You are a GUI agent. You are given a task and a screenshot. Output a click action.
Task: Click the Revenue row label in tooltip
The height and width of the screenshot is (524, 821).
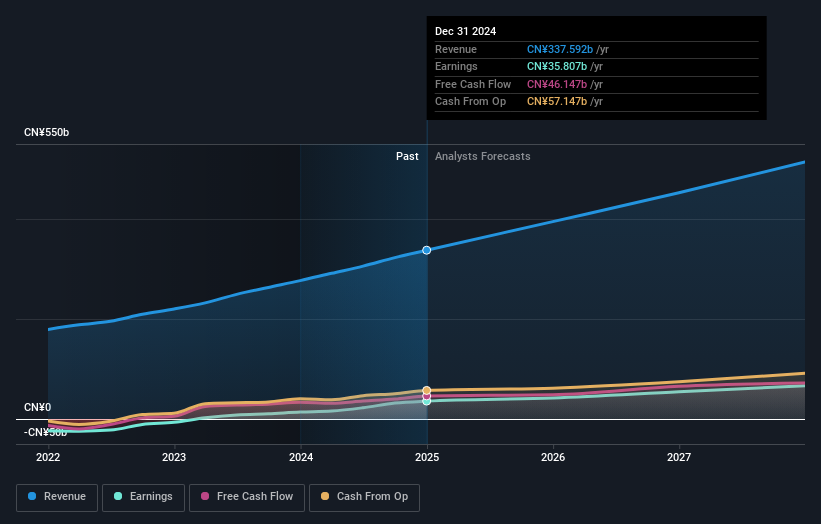(x=456, y=49)
